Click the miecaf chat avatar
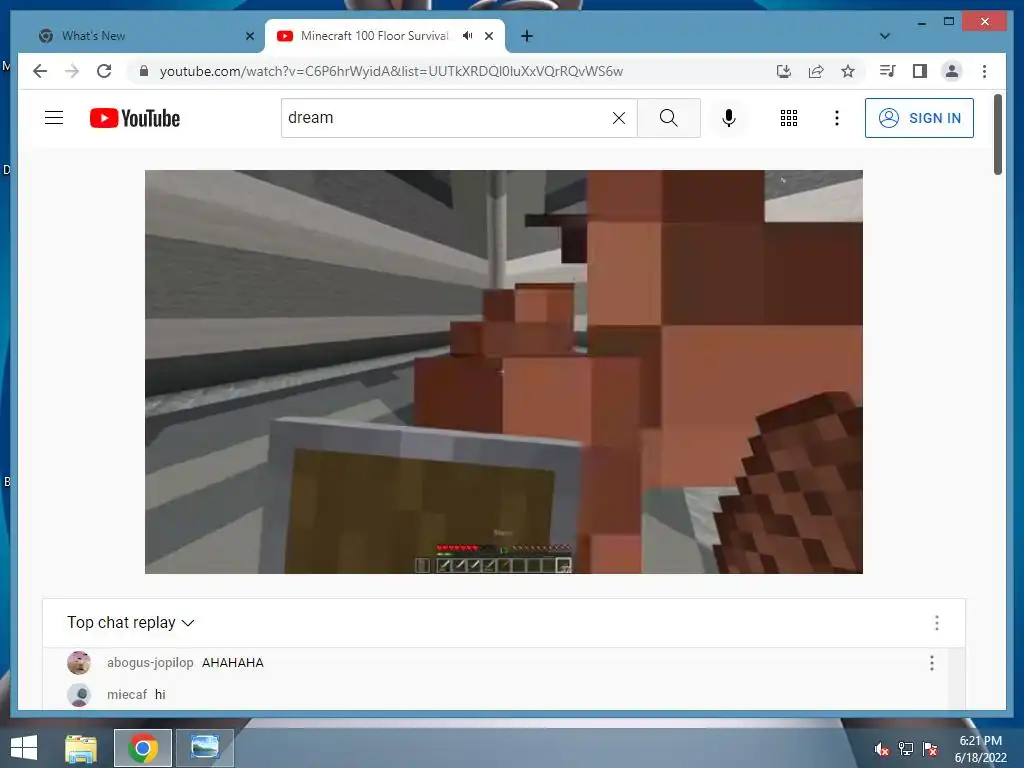This screenshot has width=1024, height=768. point(79,694)
